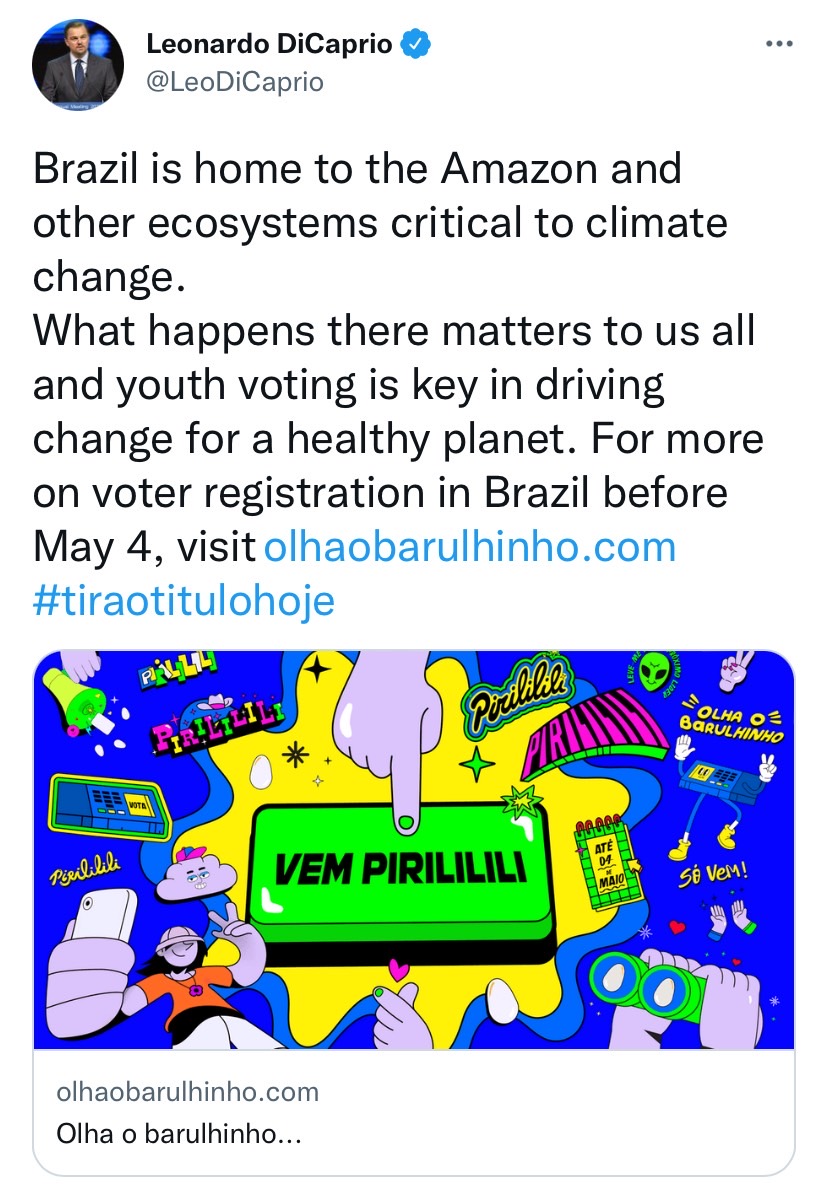
Task: Click the green alien head icon
Action: coord(654,671)
